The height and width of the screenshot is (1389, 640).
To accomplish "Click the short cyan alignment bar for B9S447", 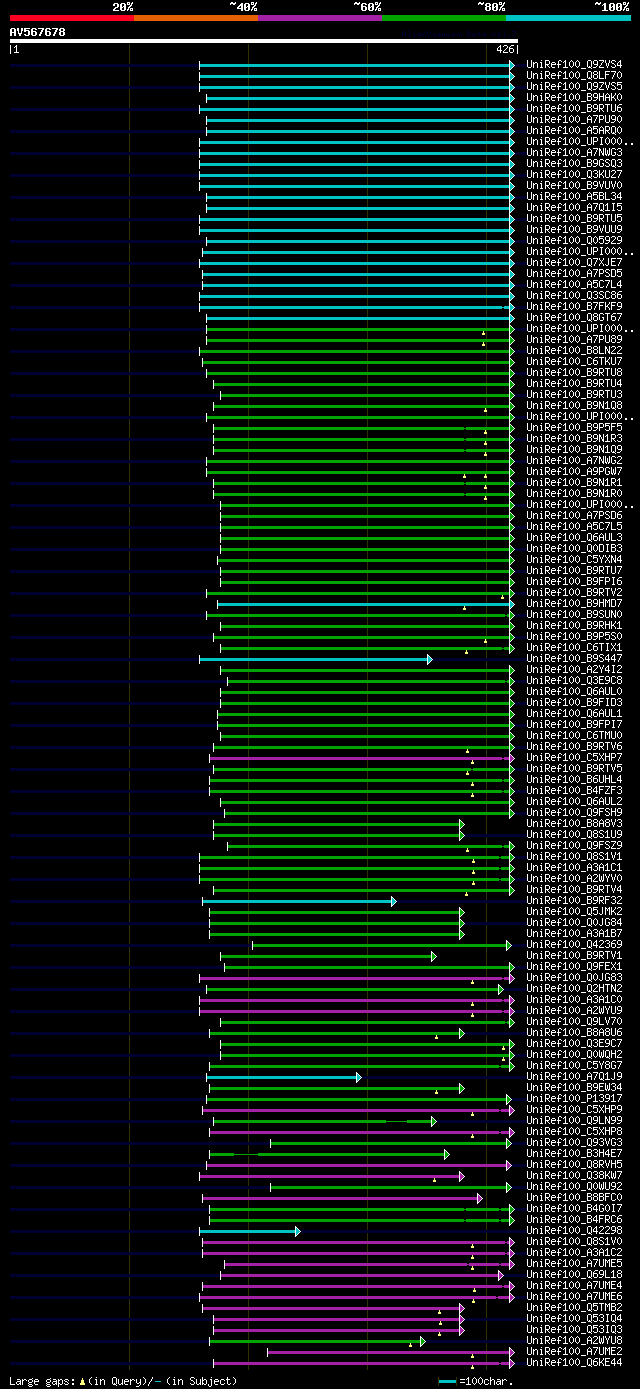I will (315, 658).
